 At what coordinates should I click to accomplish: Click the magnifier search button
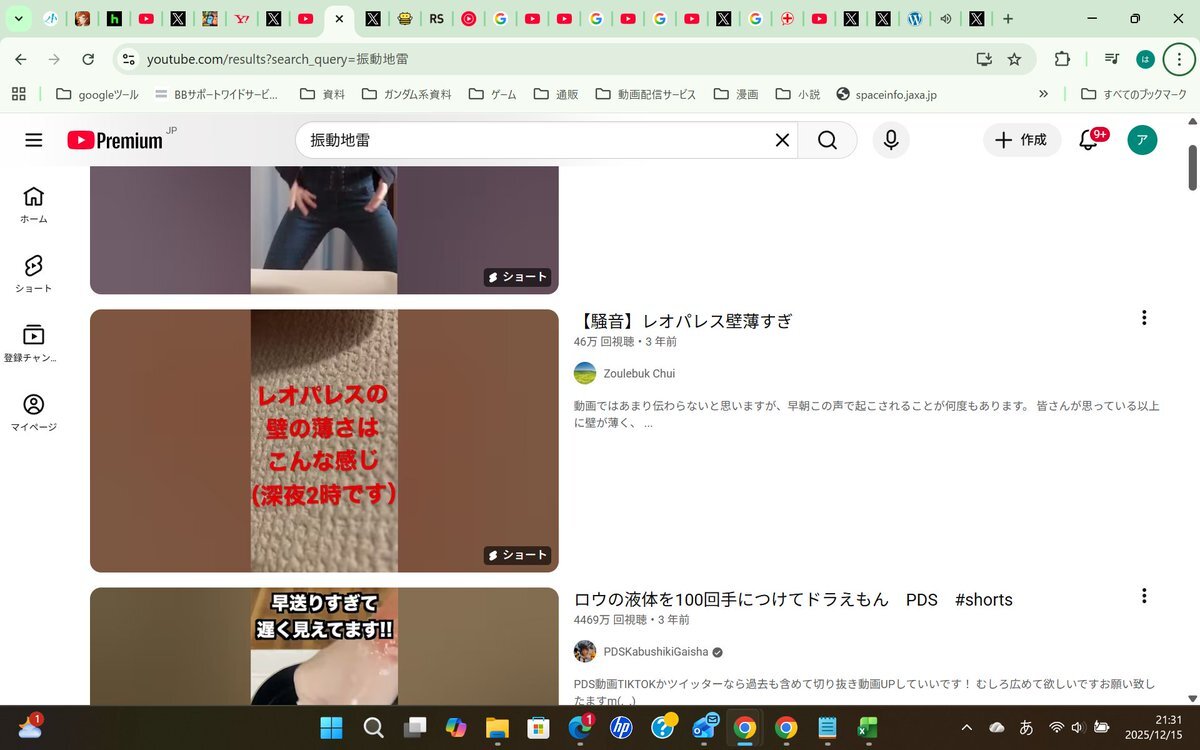point(827,140)
